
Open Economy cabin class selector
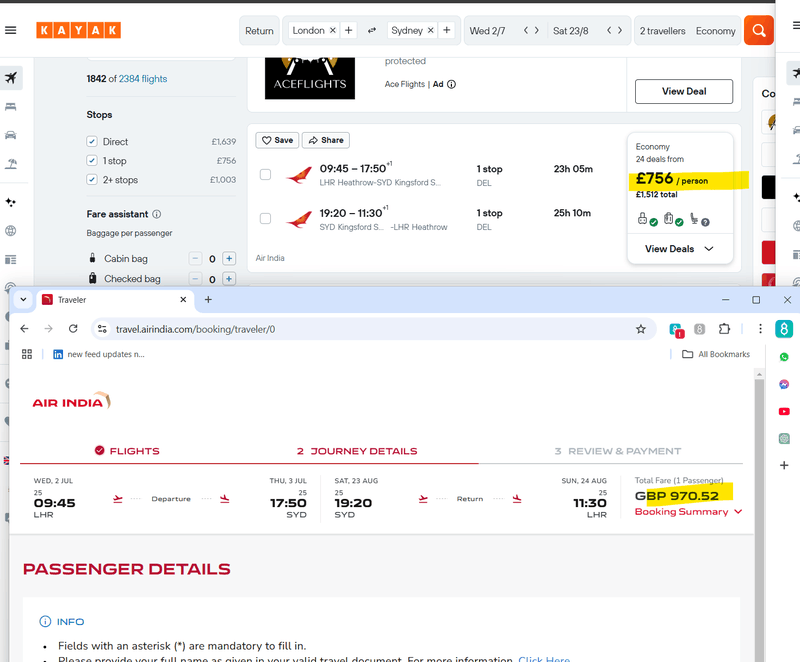tap(715, 31)
